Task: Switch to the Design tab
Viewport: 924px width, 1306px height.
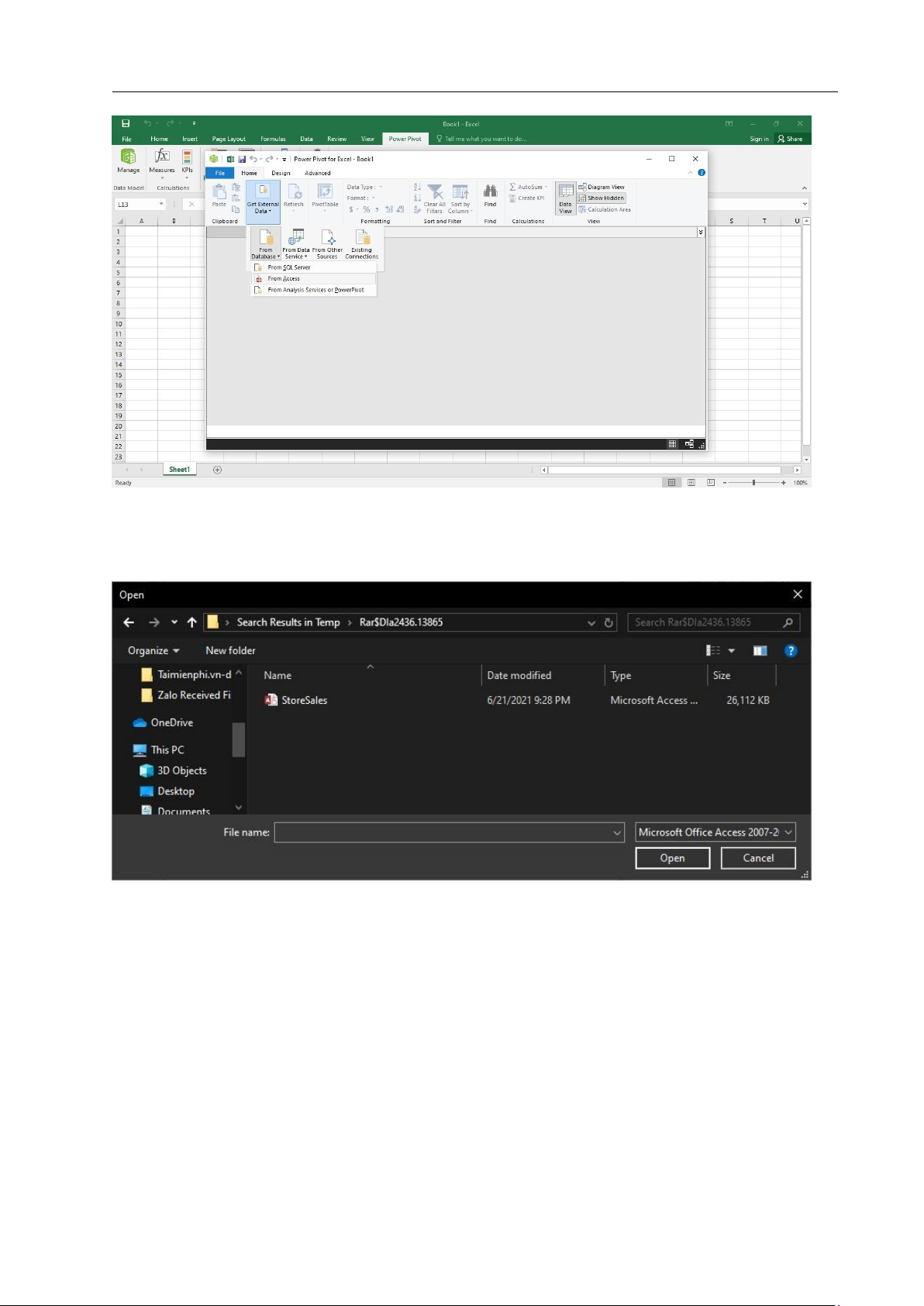Action: [281, 174]
